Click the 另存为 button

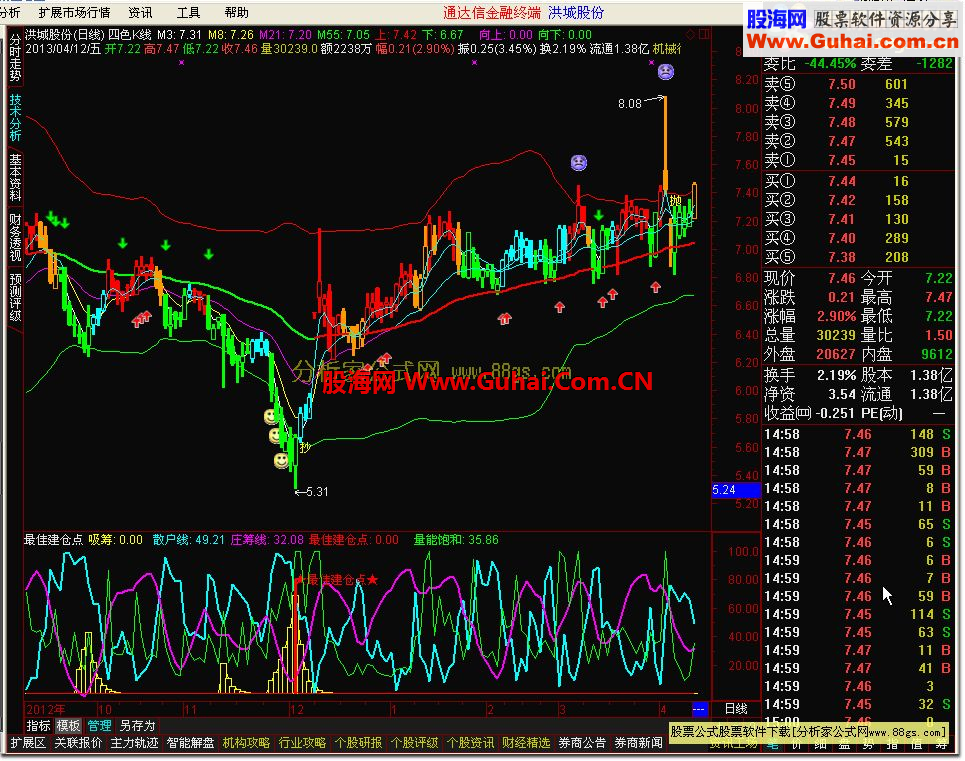(137, 726)
